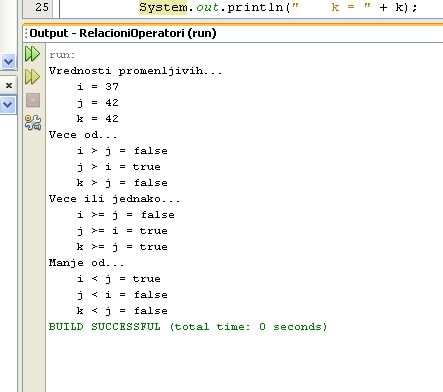
Task: Click the 'j >= i = true' output line
Action: pyautogui.click(x=122, y=231)
